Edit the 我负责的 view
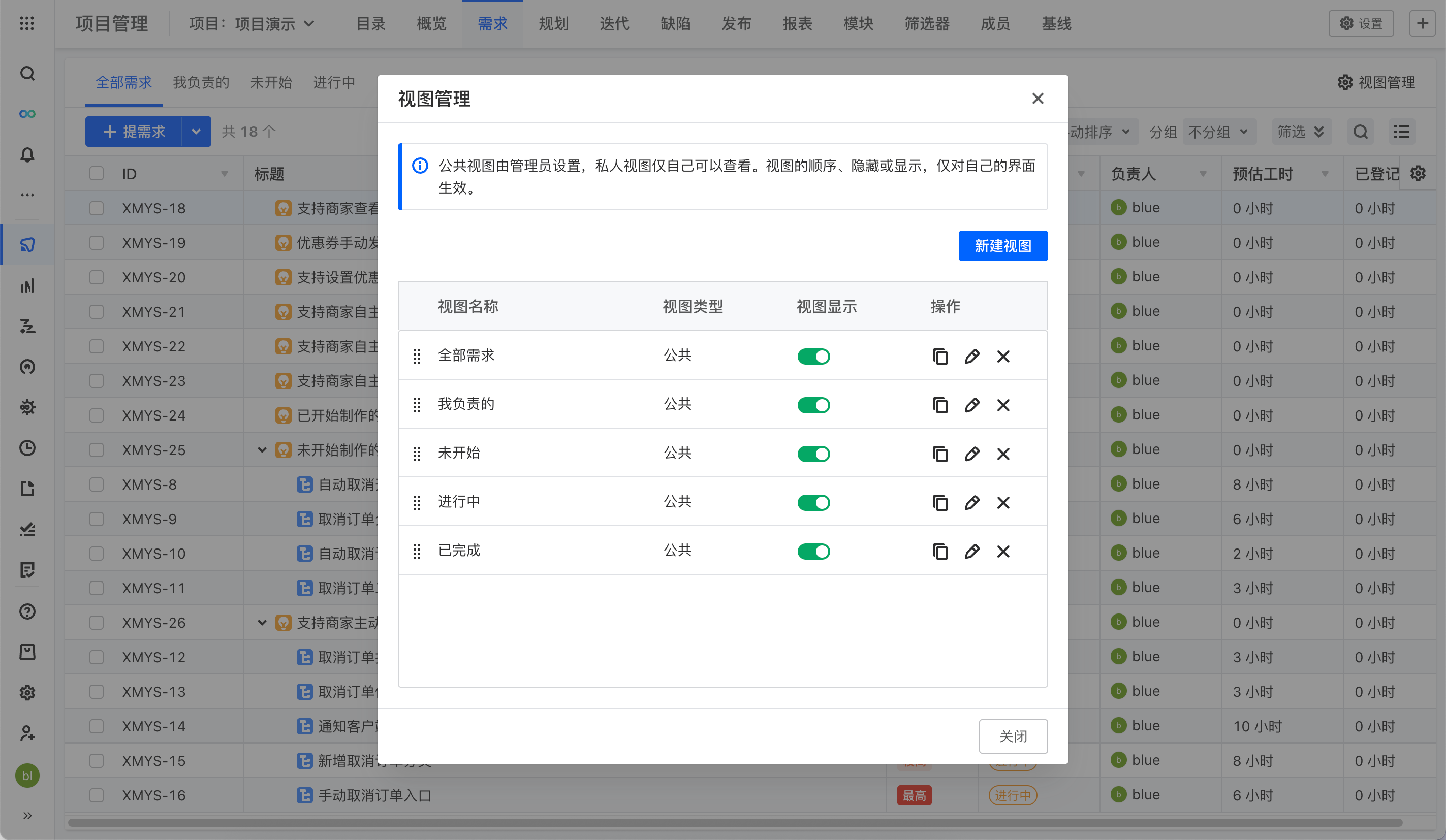 click(971, 405)
